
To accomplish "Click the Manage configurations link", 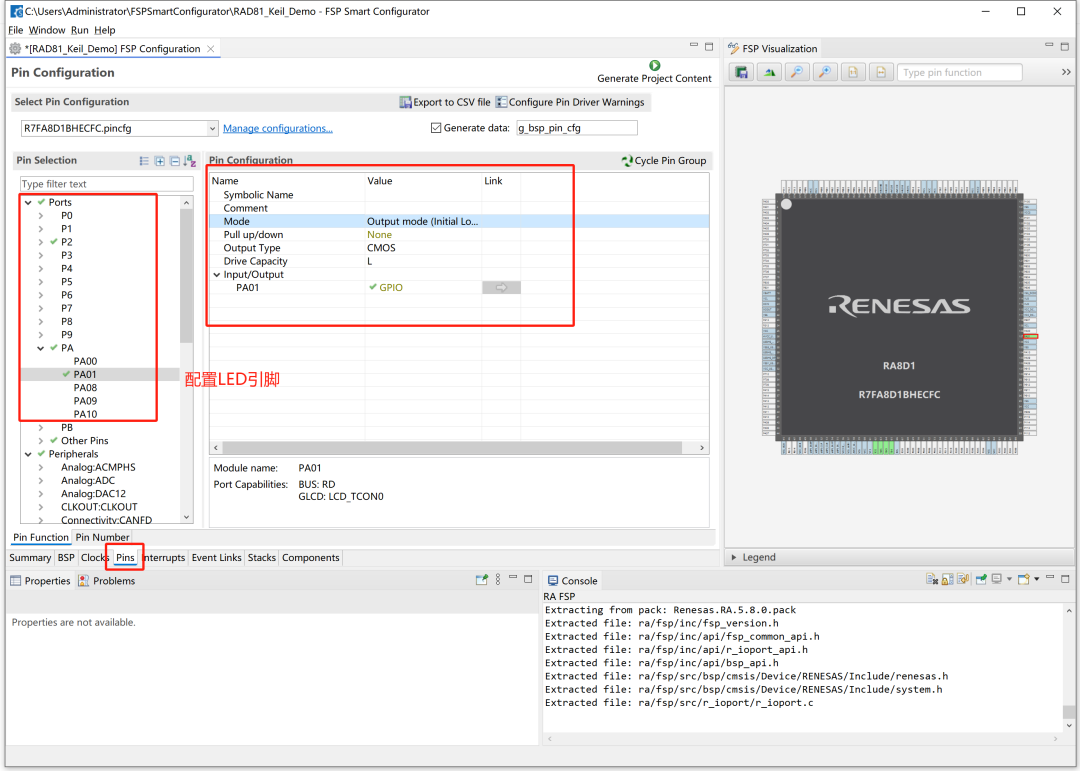I will (277, 128).
